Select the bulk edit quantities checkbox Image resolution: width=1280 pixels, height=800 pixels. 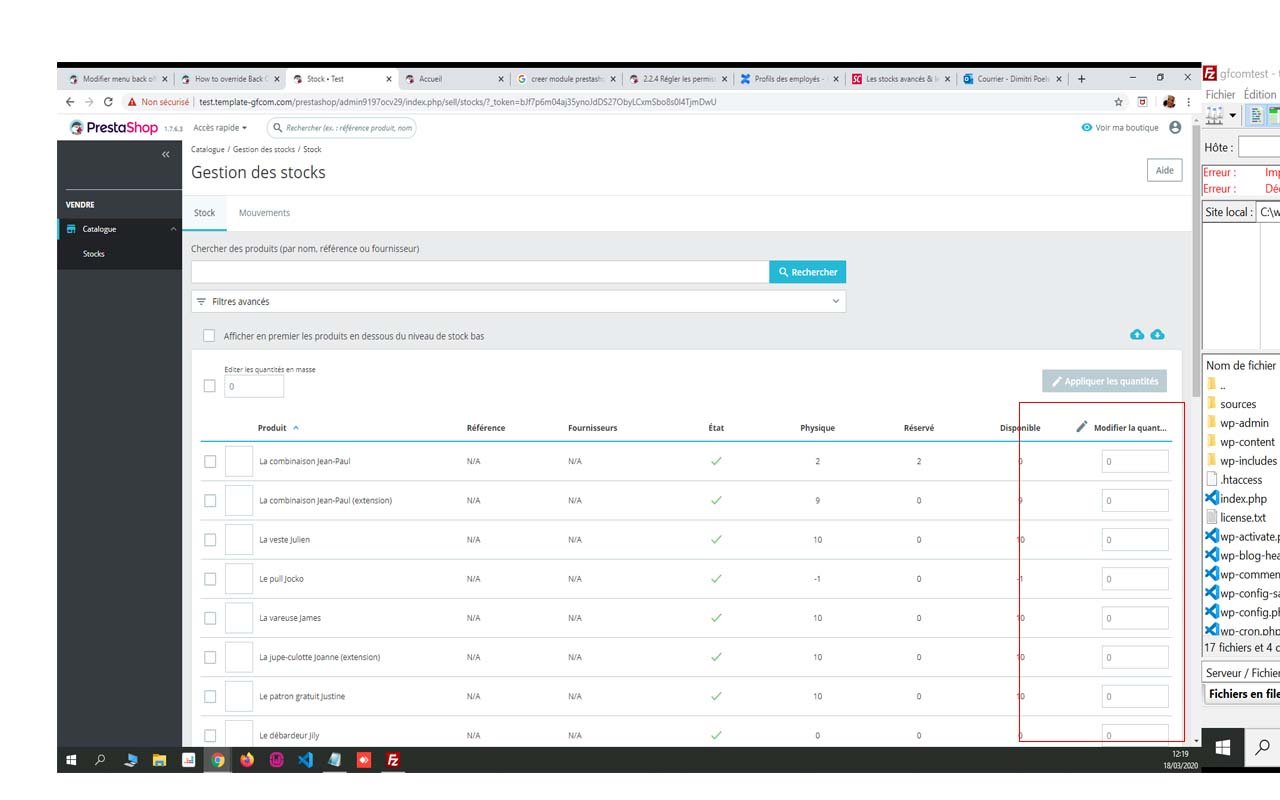(x=209, y=386)
